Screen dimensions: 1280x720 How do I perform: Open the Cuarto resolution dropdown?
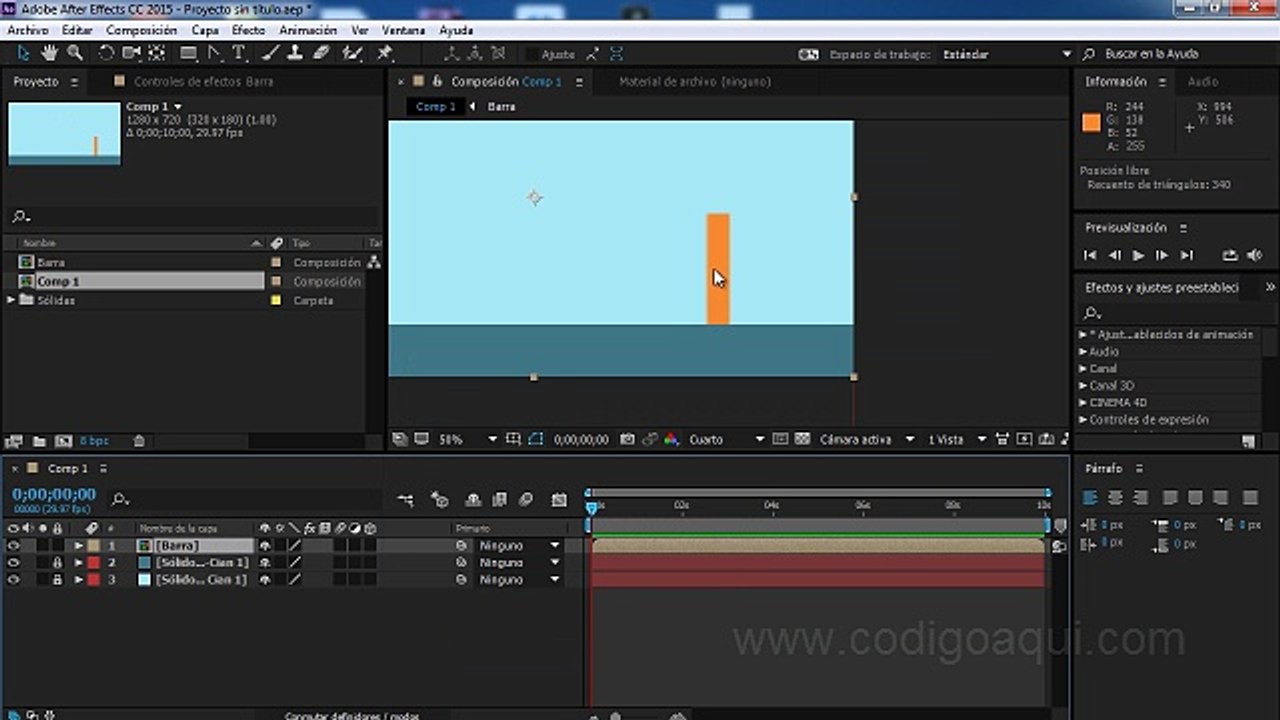tap(726, 439)
